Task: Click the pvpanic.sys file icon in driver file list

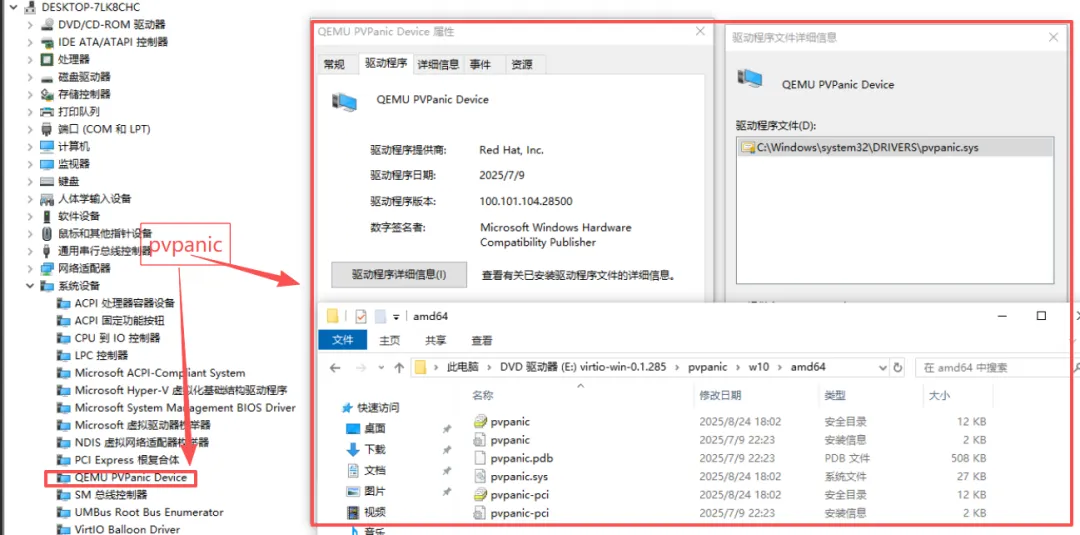Action: click(748, 147)
